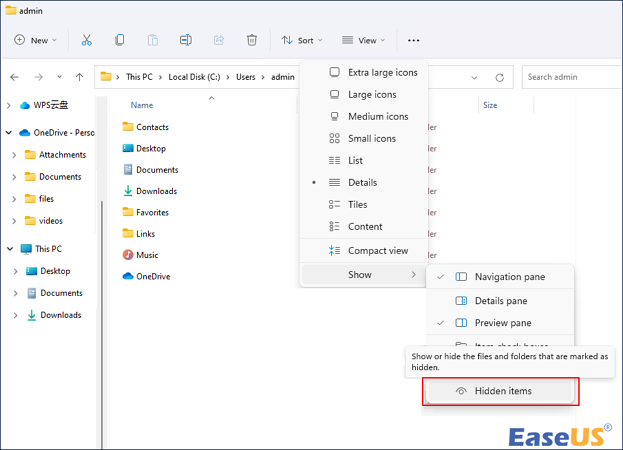The width and height of the screenshot is (623, 450).
Task: Click the Rename icon in toolbar
Action: point(186,40)
